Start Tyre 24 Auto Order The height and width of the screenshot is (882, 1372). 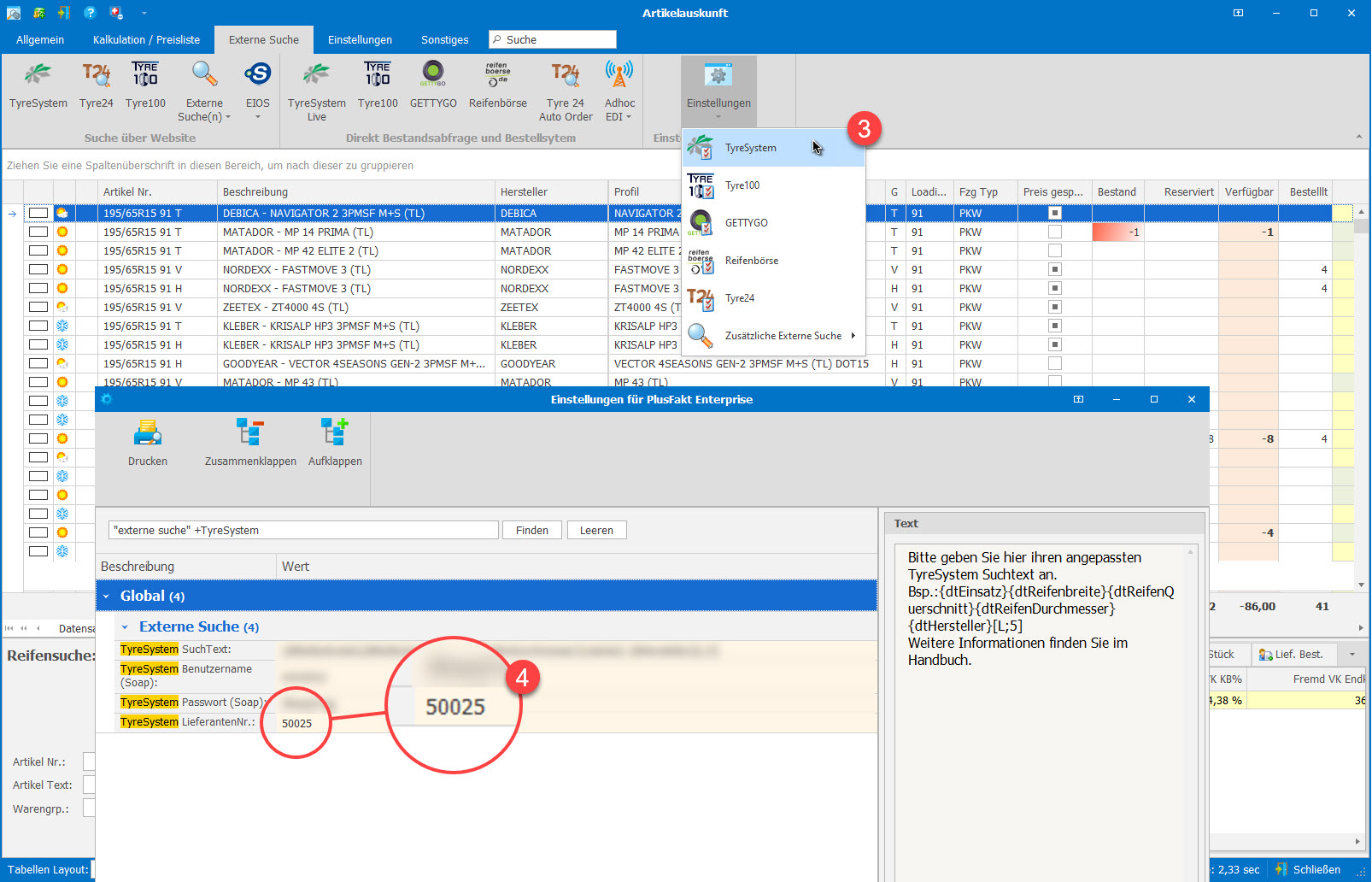(566, 91)
